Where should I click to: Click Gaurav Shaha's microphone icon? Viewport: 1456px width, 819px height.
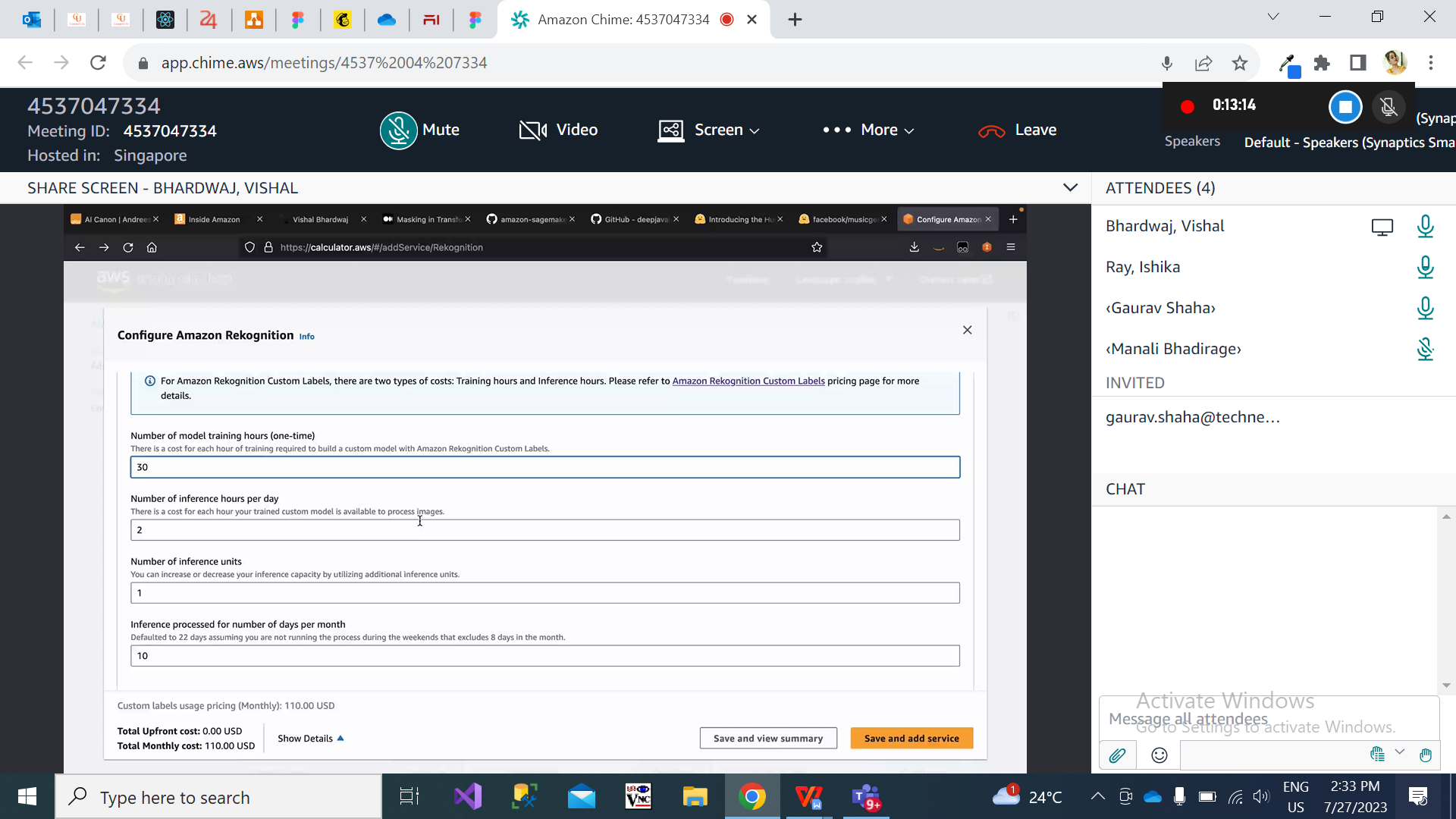1425,308
